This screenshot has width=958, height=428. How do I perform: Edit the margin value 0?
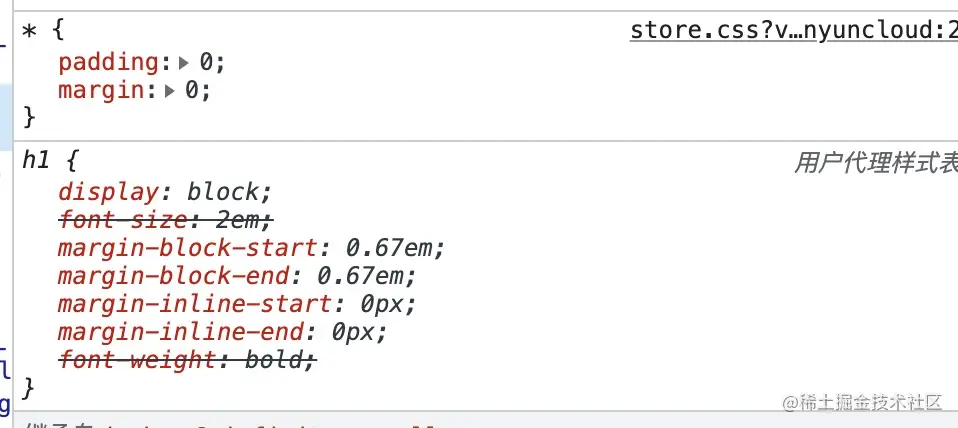[x=192, y=91]
